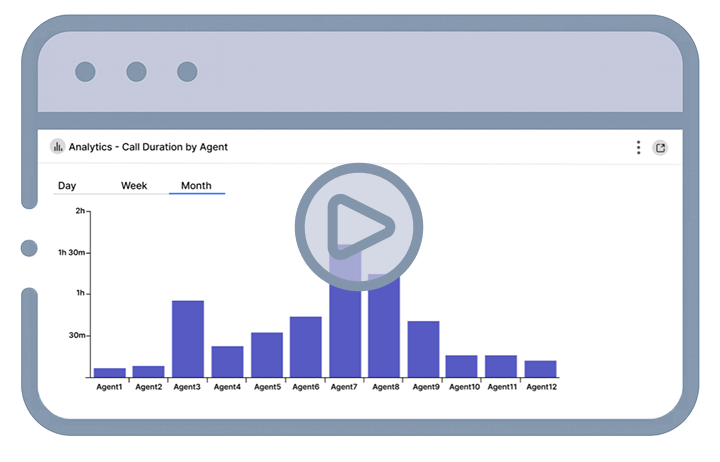This screenshot has width=720, height=462.
Task: Click the Agent3 bar in chart
Action: pyautogui.click(x=188, y=338)
